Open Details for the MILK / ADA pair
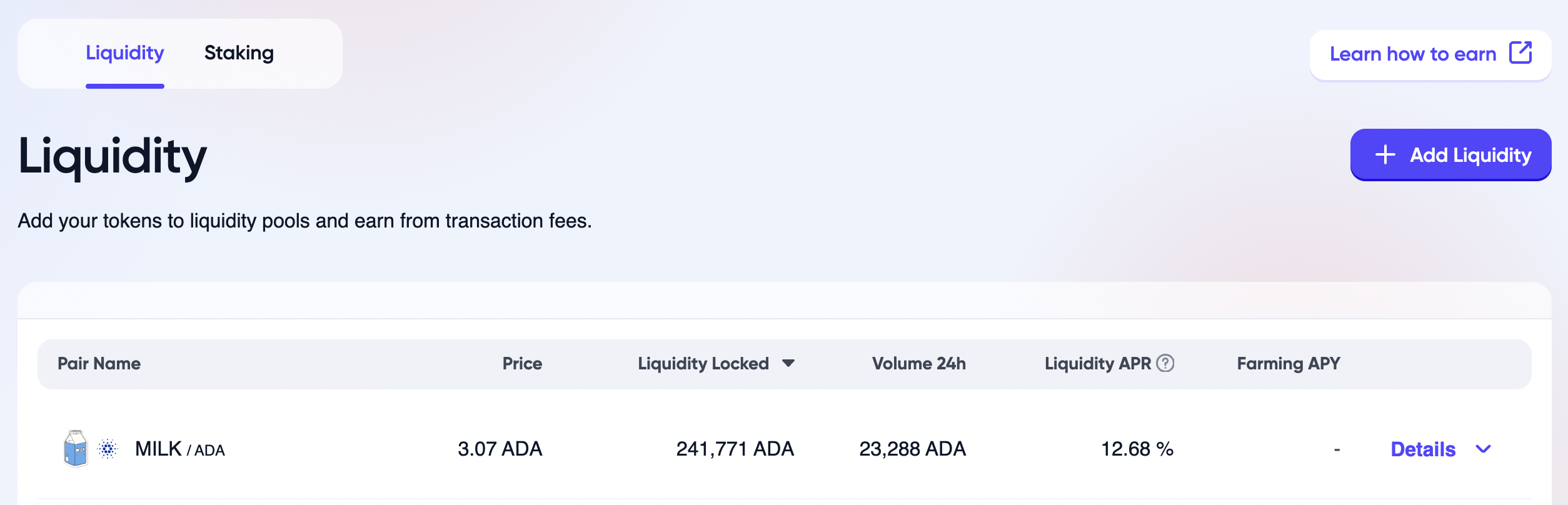This screenshot has width=1568, height=505. [1423, 449]
